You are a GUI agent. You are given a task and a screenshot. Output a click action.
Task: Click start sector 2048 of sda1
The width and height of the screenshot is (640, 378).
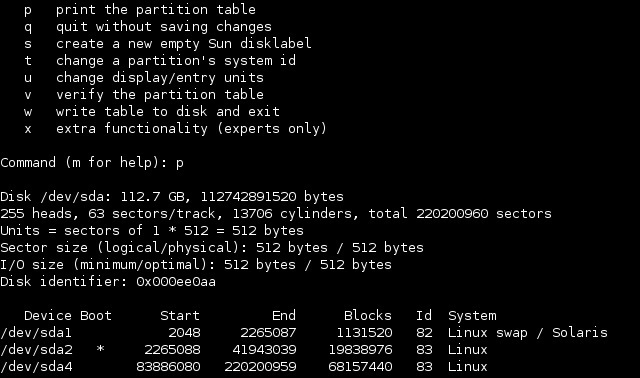pyautogui.click(x=184, y=333)
